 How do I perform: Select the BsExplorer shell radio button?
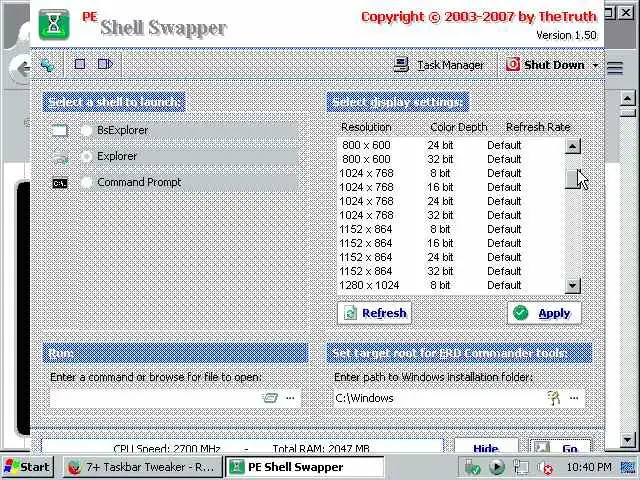86,131
